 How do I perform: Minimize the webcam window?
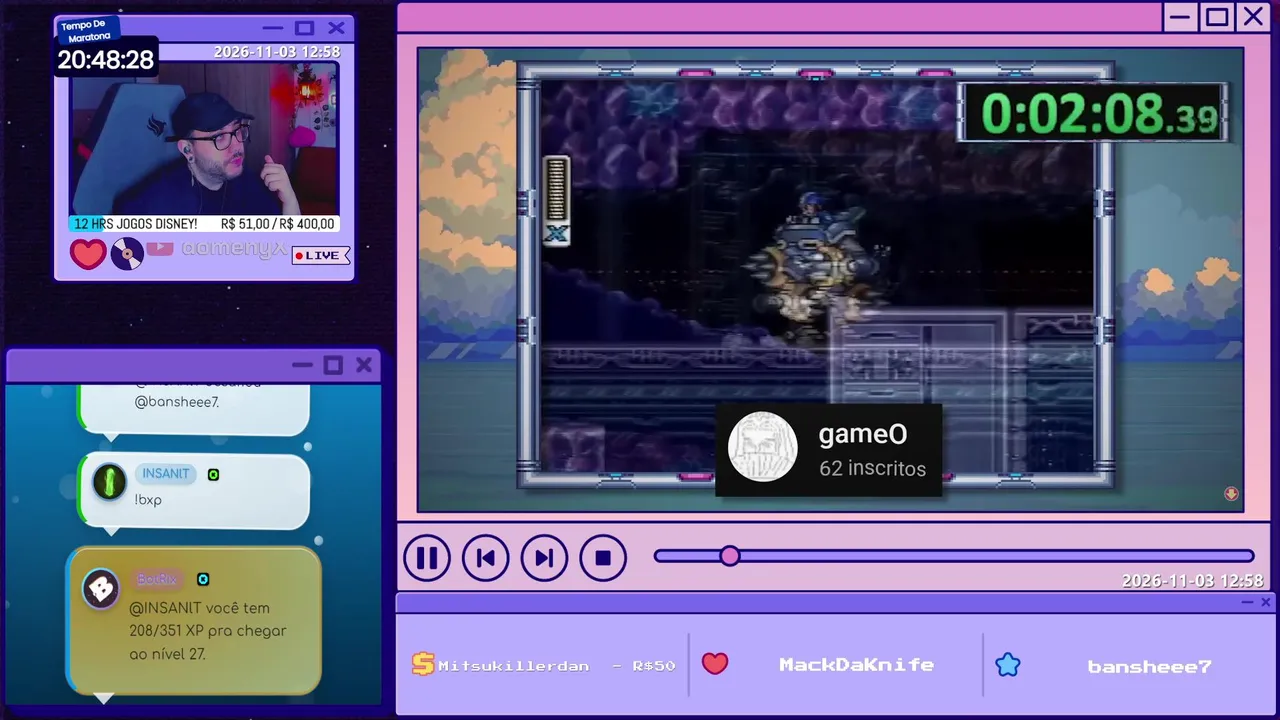point(273,28)
